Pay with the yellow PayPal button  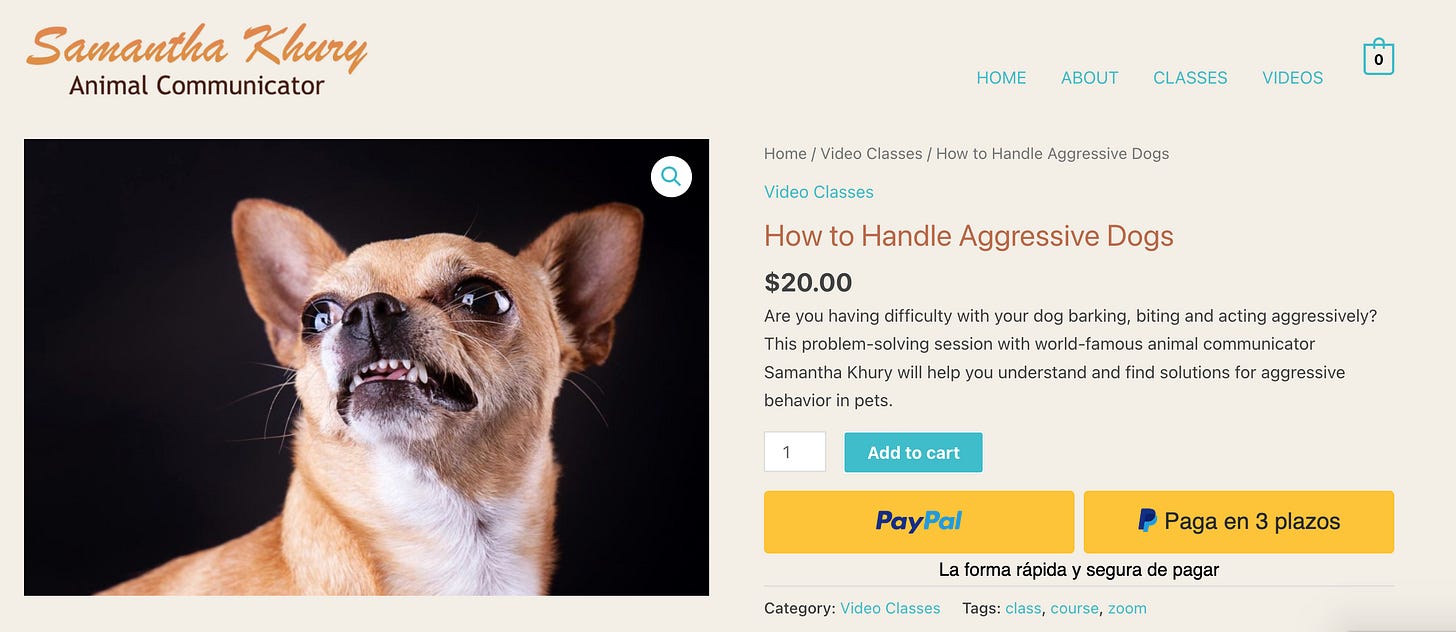click(x=919, y=521)
